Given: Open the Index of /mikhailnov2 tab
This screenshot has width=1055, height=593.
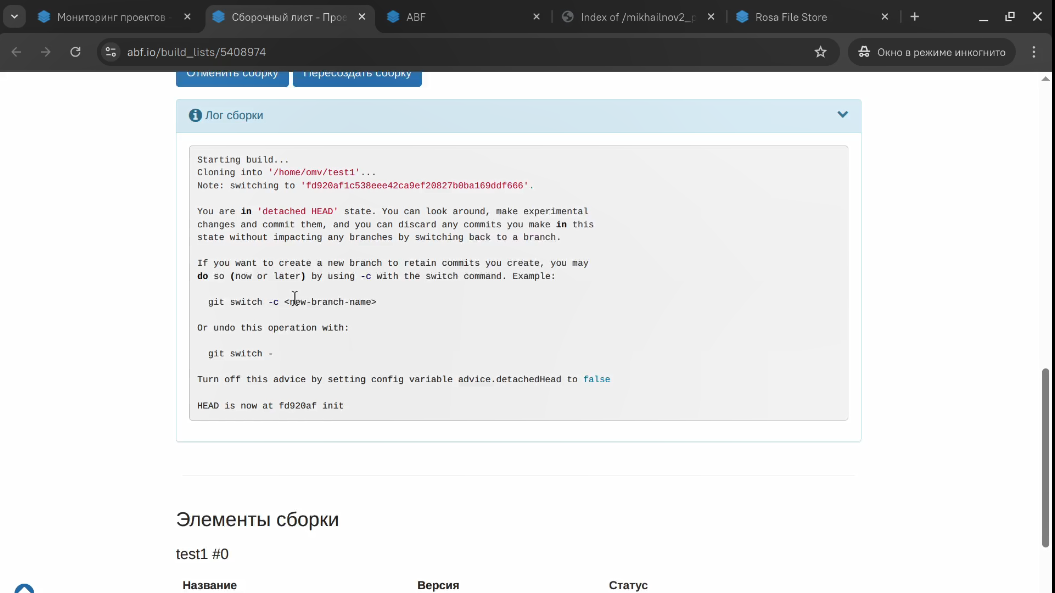Looking at the screenshot, I should click(638, 17).
